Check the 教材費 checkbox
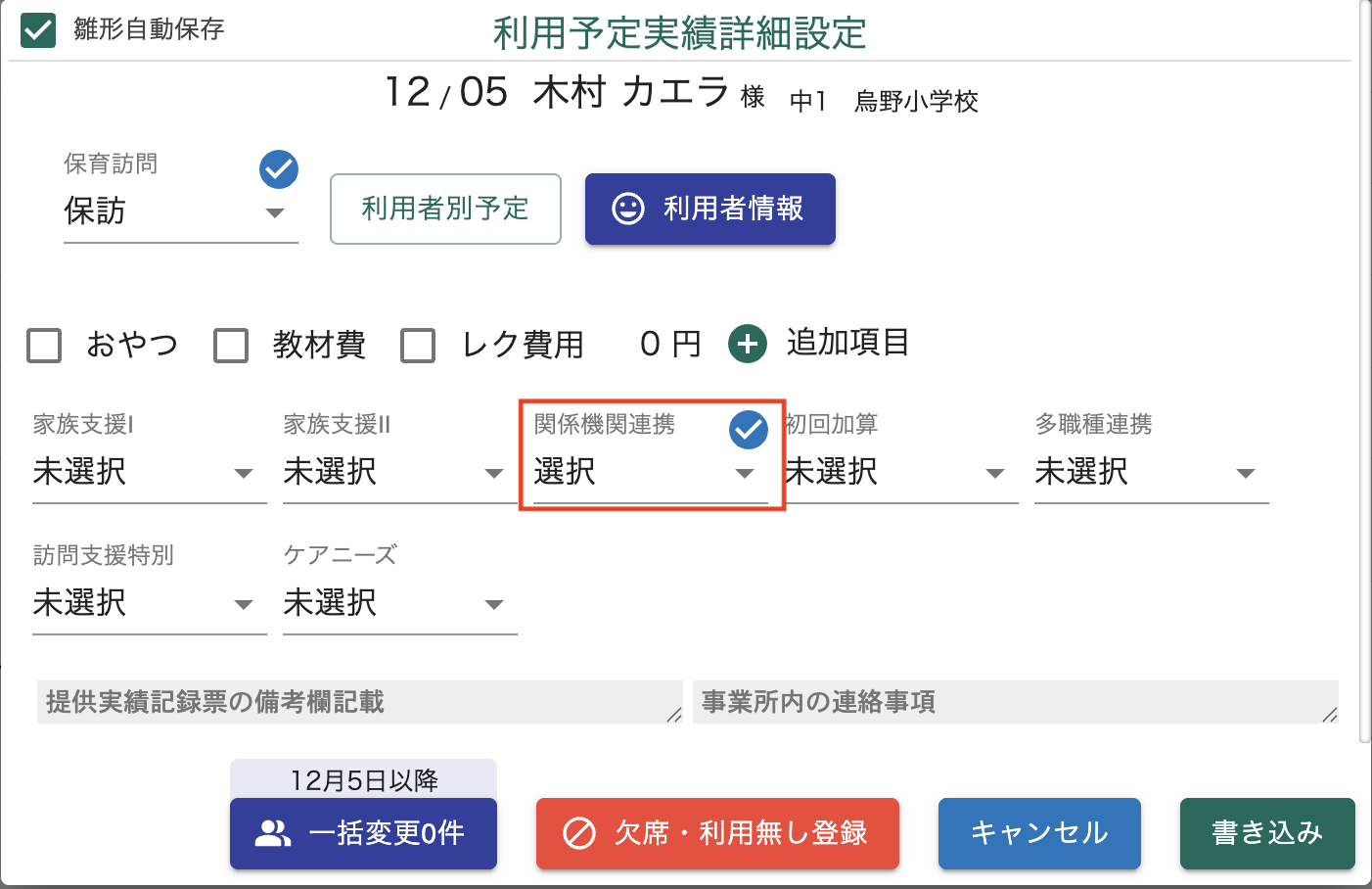The image size is (1372, 889). pyautogui.click(x=231, y=346)
